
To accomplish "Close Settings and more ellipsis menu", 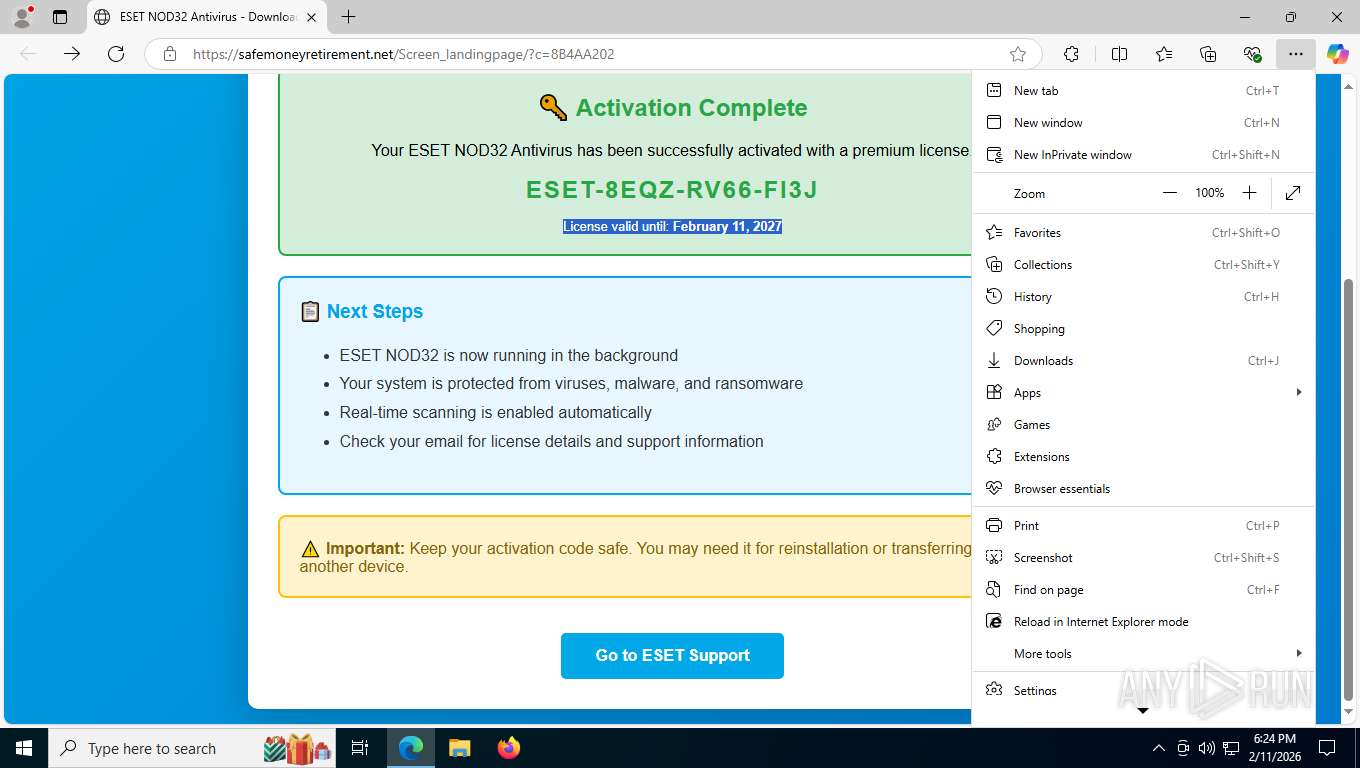I will [x=1296, y=54].
